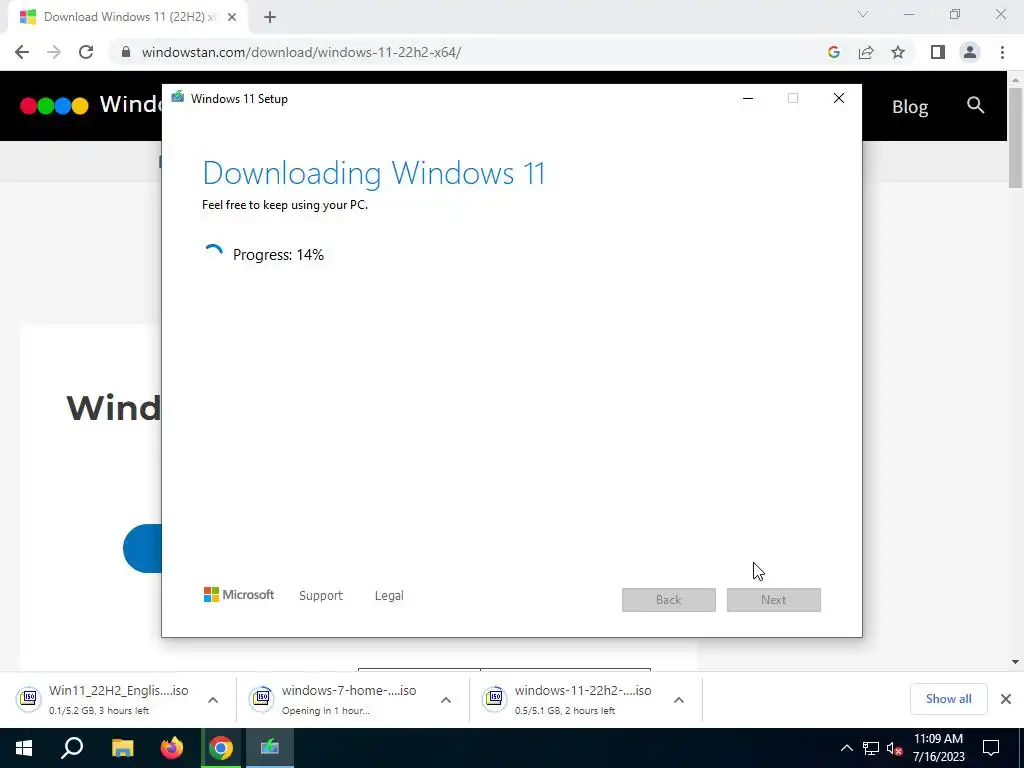Click the Downloading Windows 11 heading
The width and height of the screenshot is (1024, 768).
(374, 173)
